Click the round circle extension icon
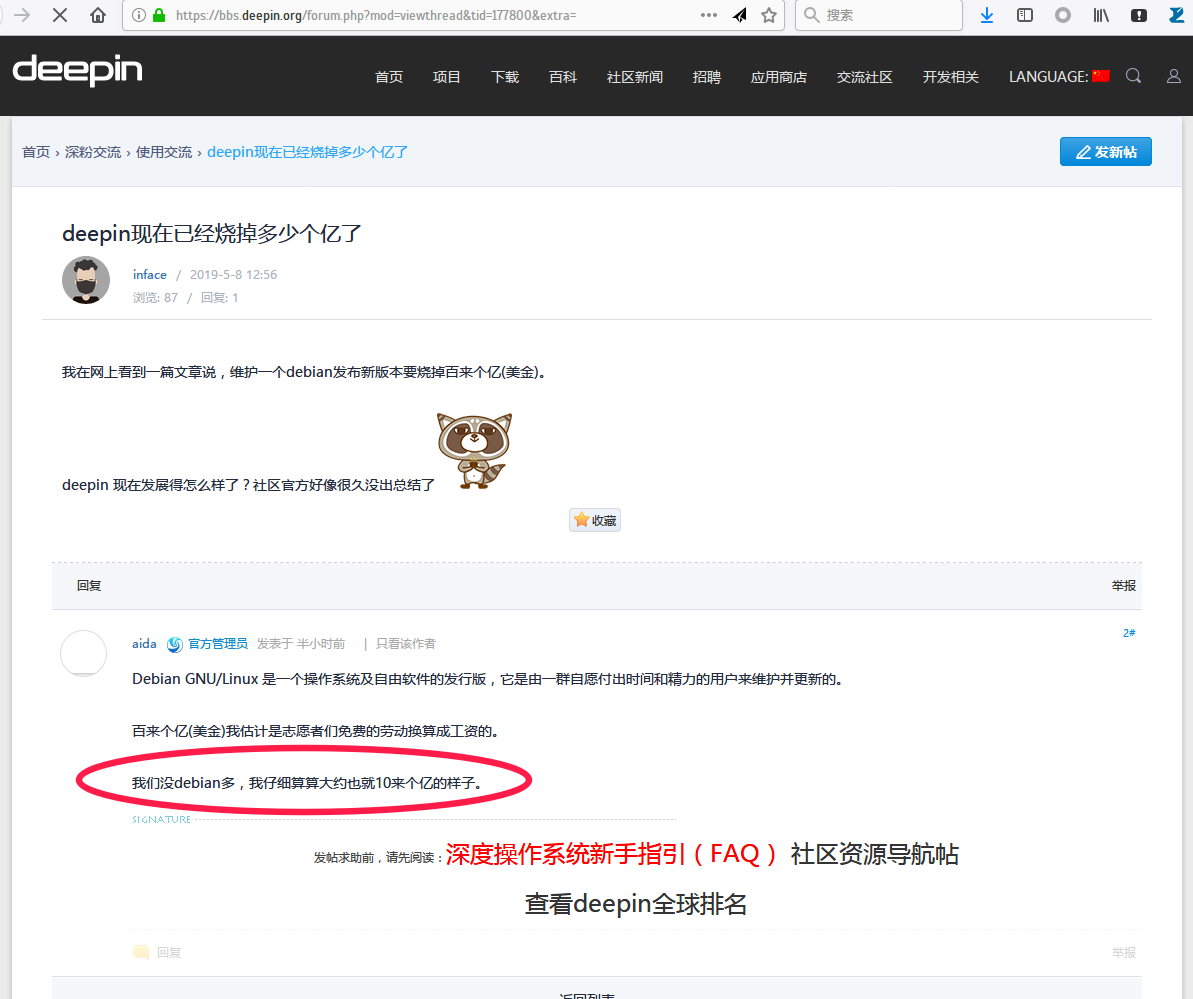 click(1063, 15)
